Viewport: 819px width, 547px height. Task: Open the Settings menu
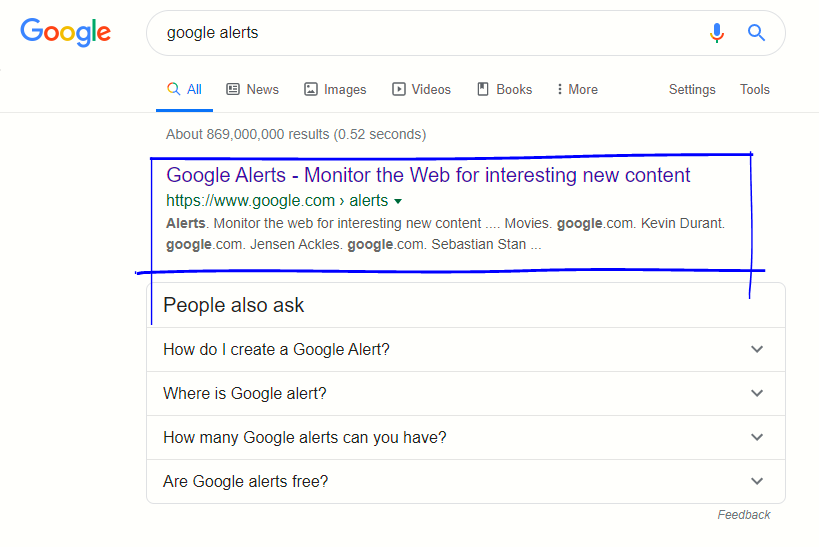pos(692,89)
